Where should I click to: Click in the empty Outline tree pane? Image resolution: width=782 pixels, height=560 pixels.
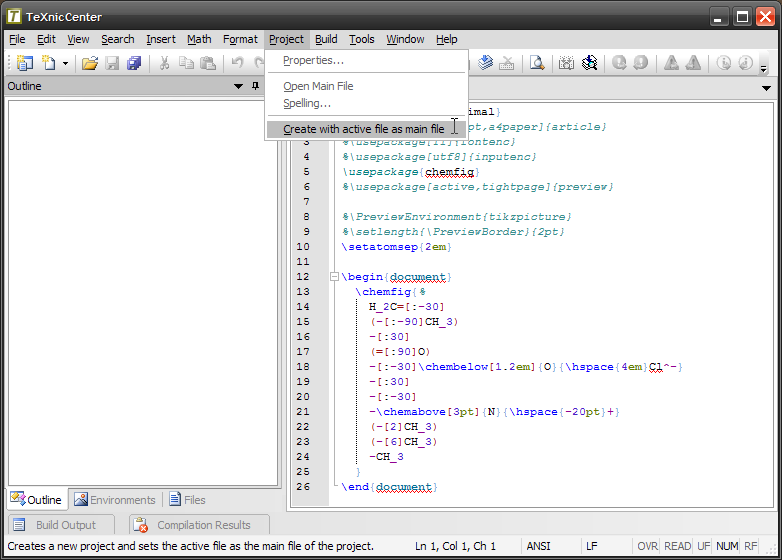[x=143, y=293]
